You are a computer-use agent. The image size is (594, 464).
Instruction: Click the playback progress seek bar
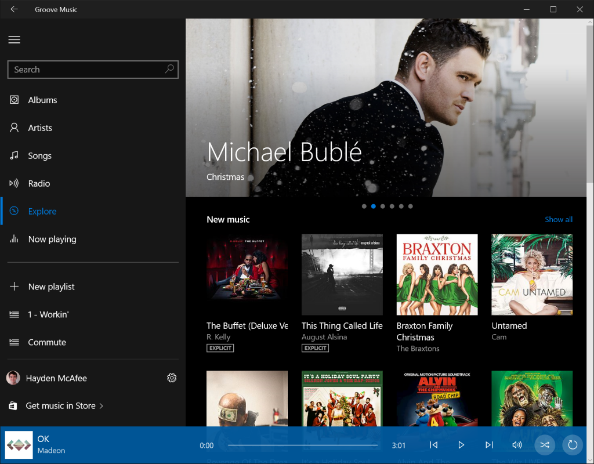[x=303, y=445]
